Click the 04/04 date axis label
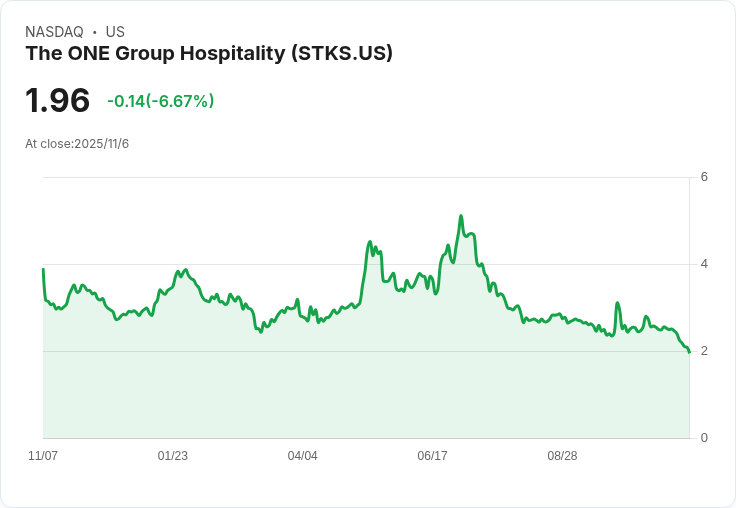This screenshot has height=508, width=736. pos(303,456)
